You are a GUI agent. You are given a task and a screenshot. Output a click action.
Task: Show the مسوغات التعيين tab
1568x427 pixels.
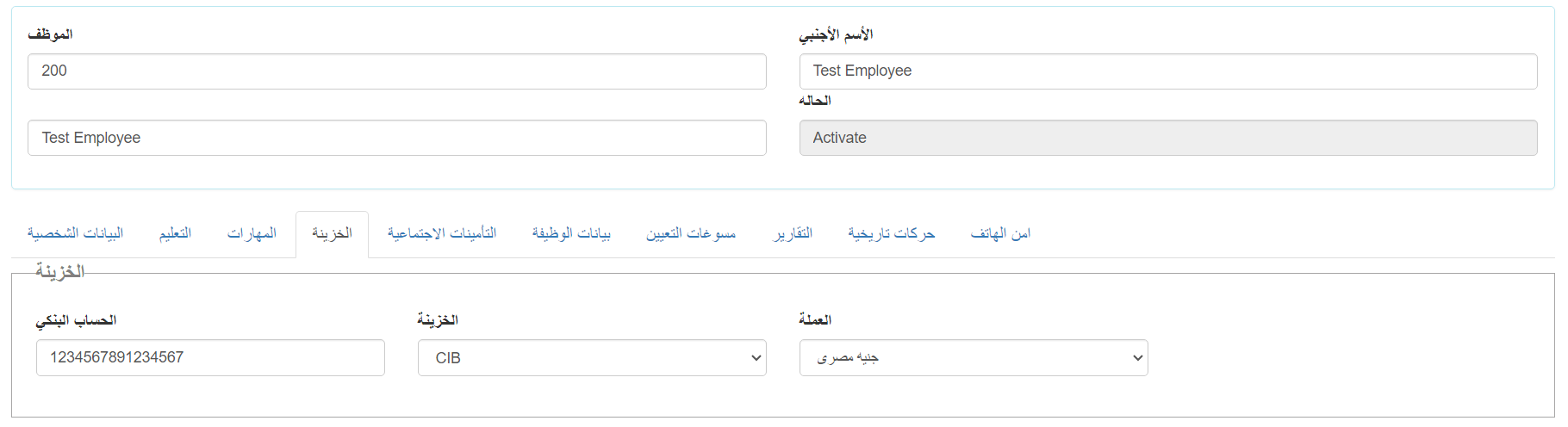(x=691, y=233)
